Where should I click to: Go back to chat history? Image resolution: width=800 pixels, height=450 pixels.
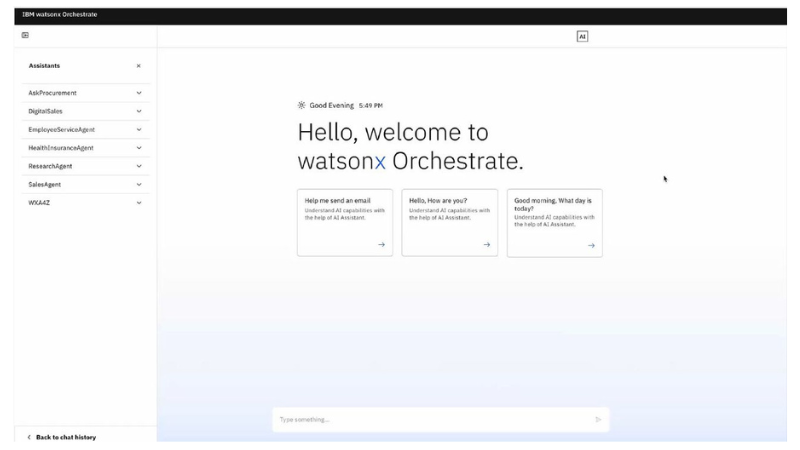(66, 437)
